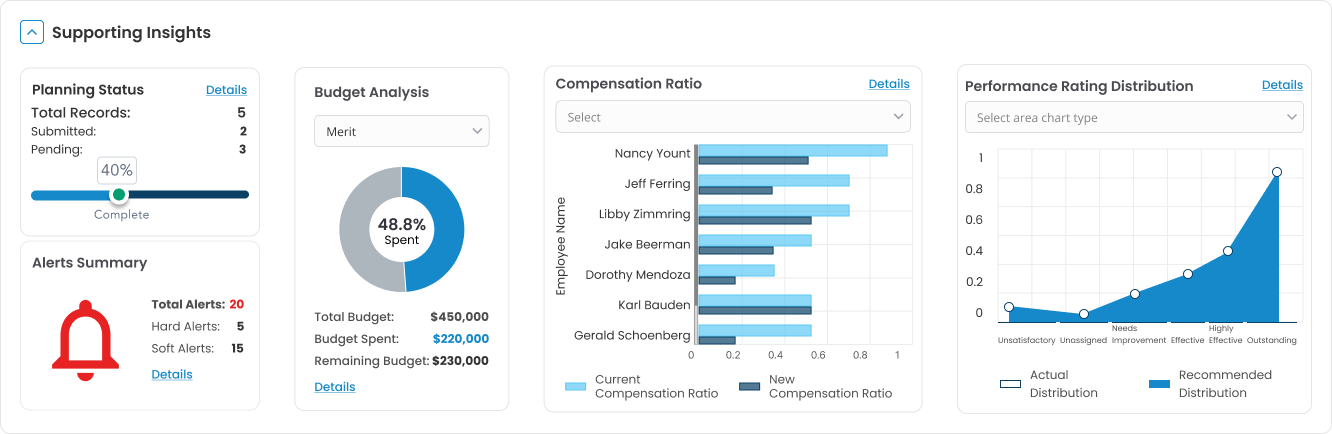
Task: Click the Needs Improvement data point marker
Action: [x=1135, y=294]
